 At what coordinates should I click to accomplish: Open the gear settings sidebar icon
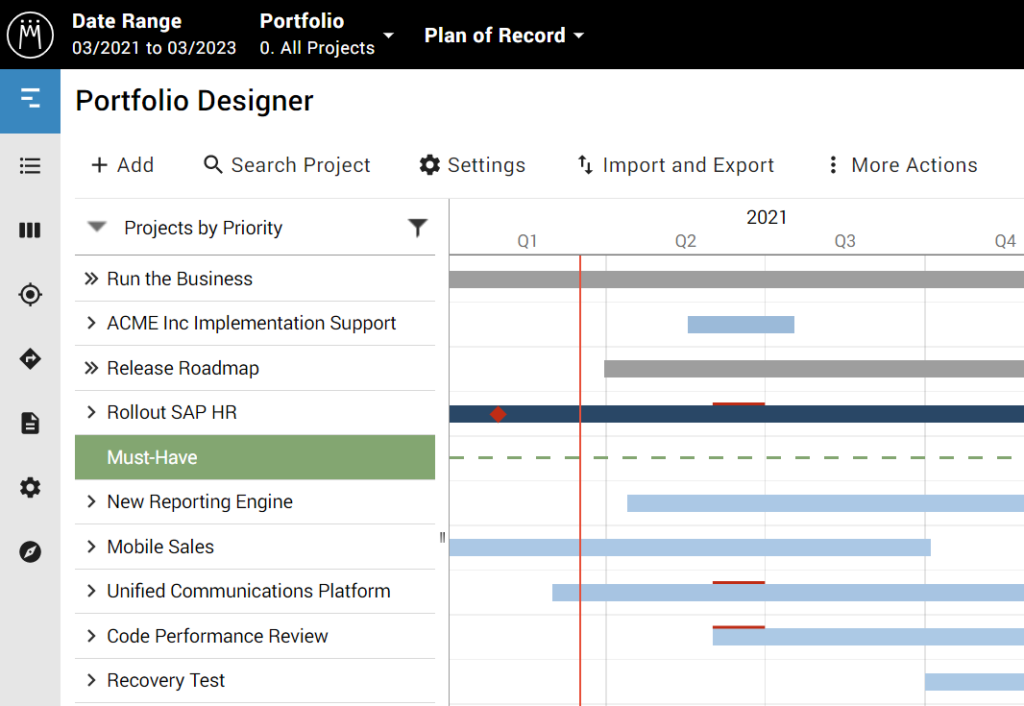[30, 488]
